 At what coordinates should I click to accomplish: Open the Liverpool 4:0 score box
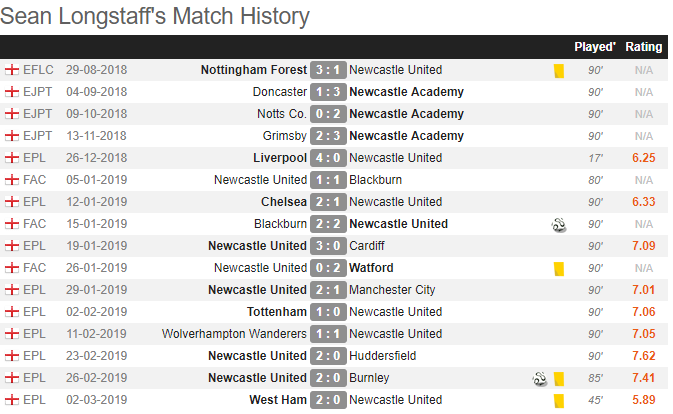click(x=328, y=158)
